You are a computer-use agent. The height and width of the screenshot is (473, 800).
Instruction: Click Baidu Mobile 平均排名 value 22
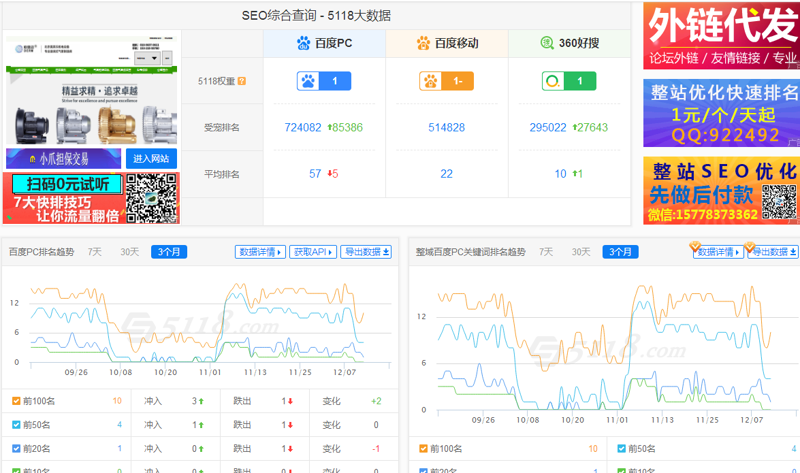pyautogui.click(x=446, y=174)
